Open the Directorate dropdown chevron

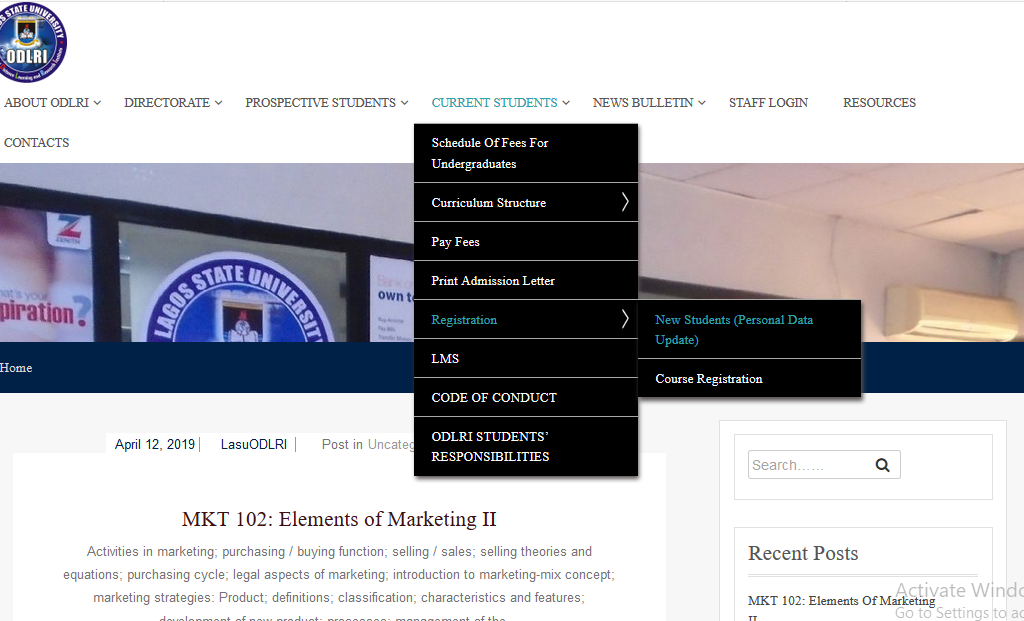click(x=218, y=103)
